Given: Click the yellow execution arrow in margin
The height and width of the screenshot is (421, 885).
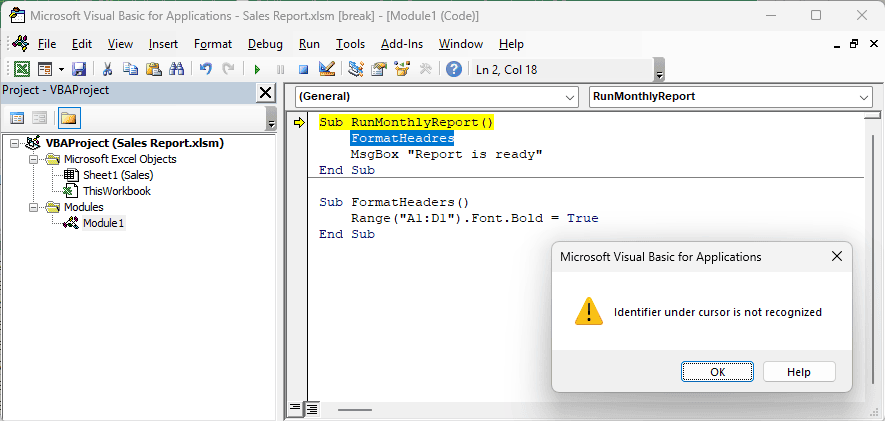Looking at the screenshot, I should point(299,122).
